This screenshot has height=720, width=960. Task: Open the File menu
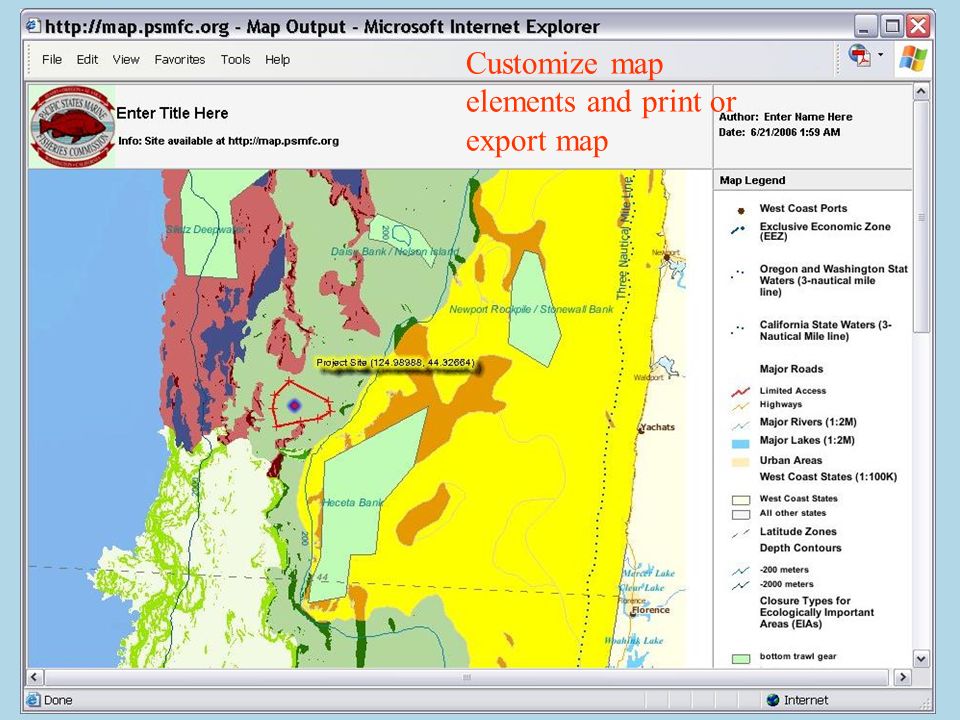[x=51, y=59]
